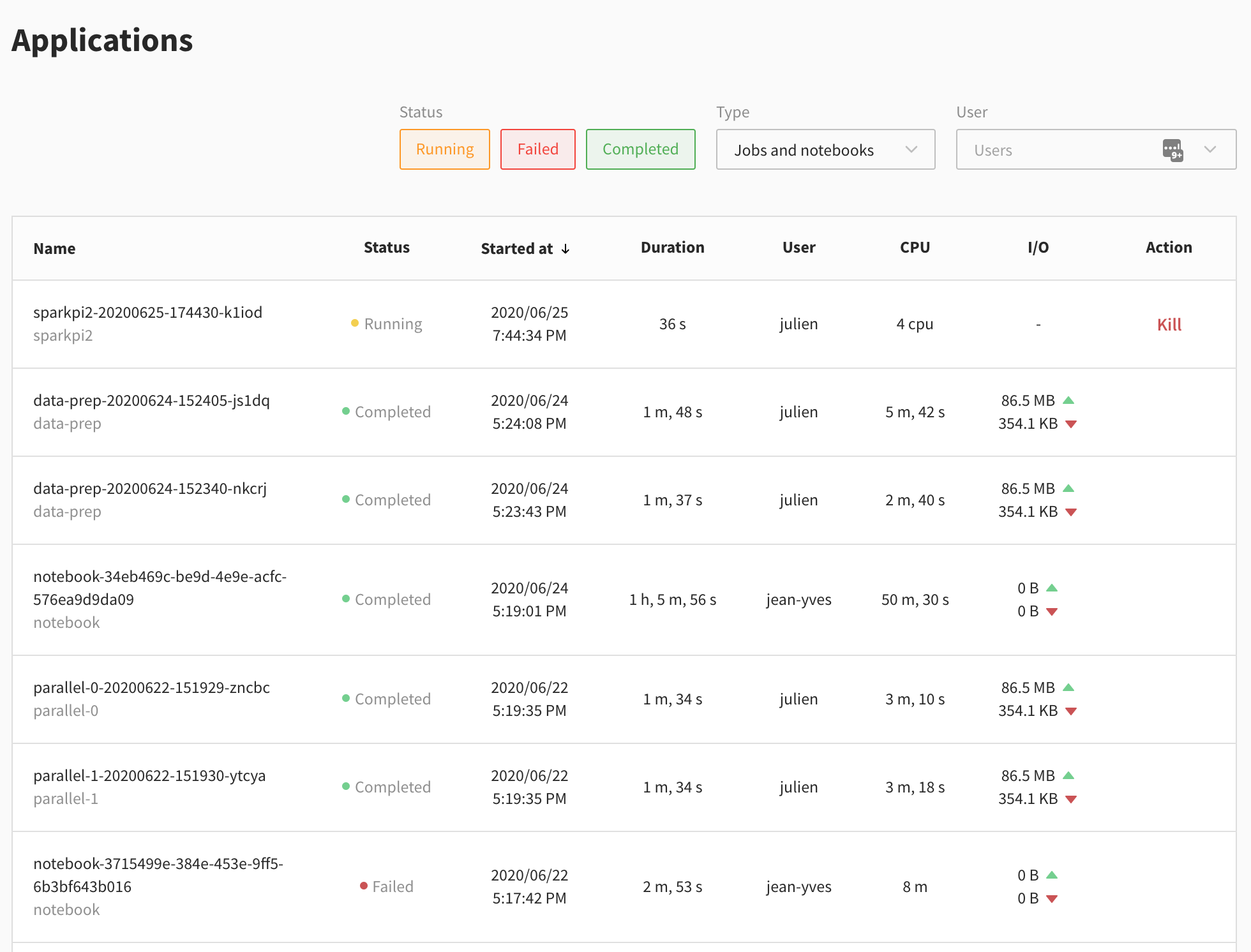This screenshot has width=1251, height=952.
Task: Click red down arrow in notebook-3715499e row
Action: 1052,899
